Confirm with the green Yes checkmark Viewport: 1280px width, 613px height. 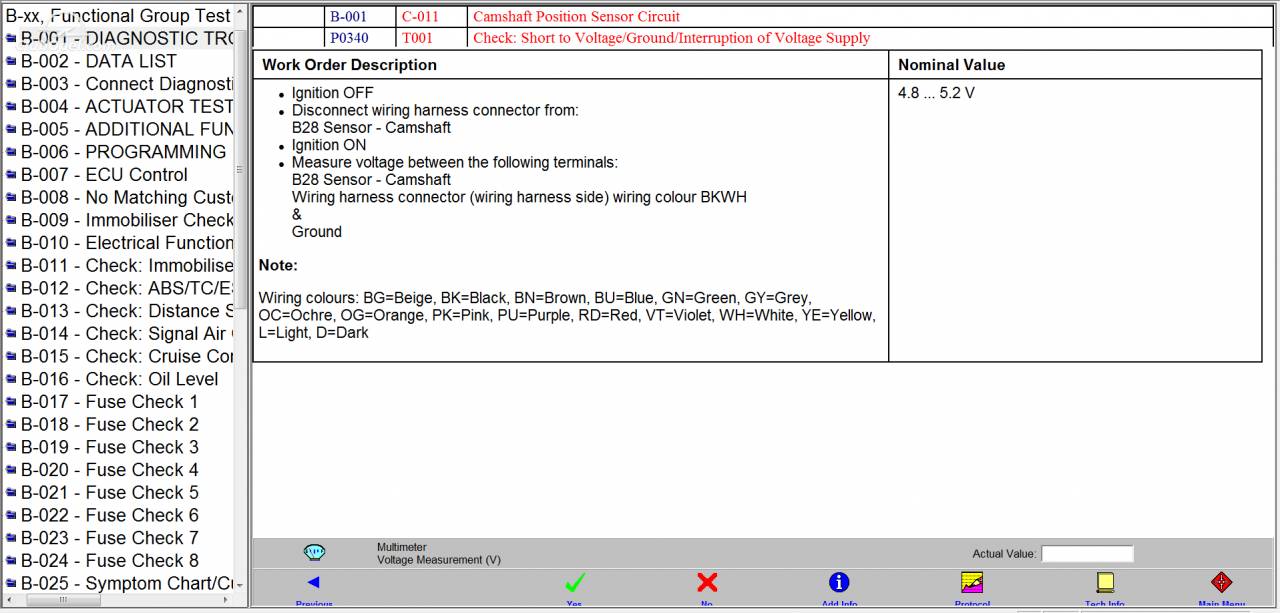coord(574,582)
